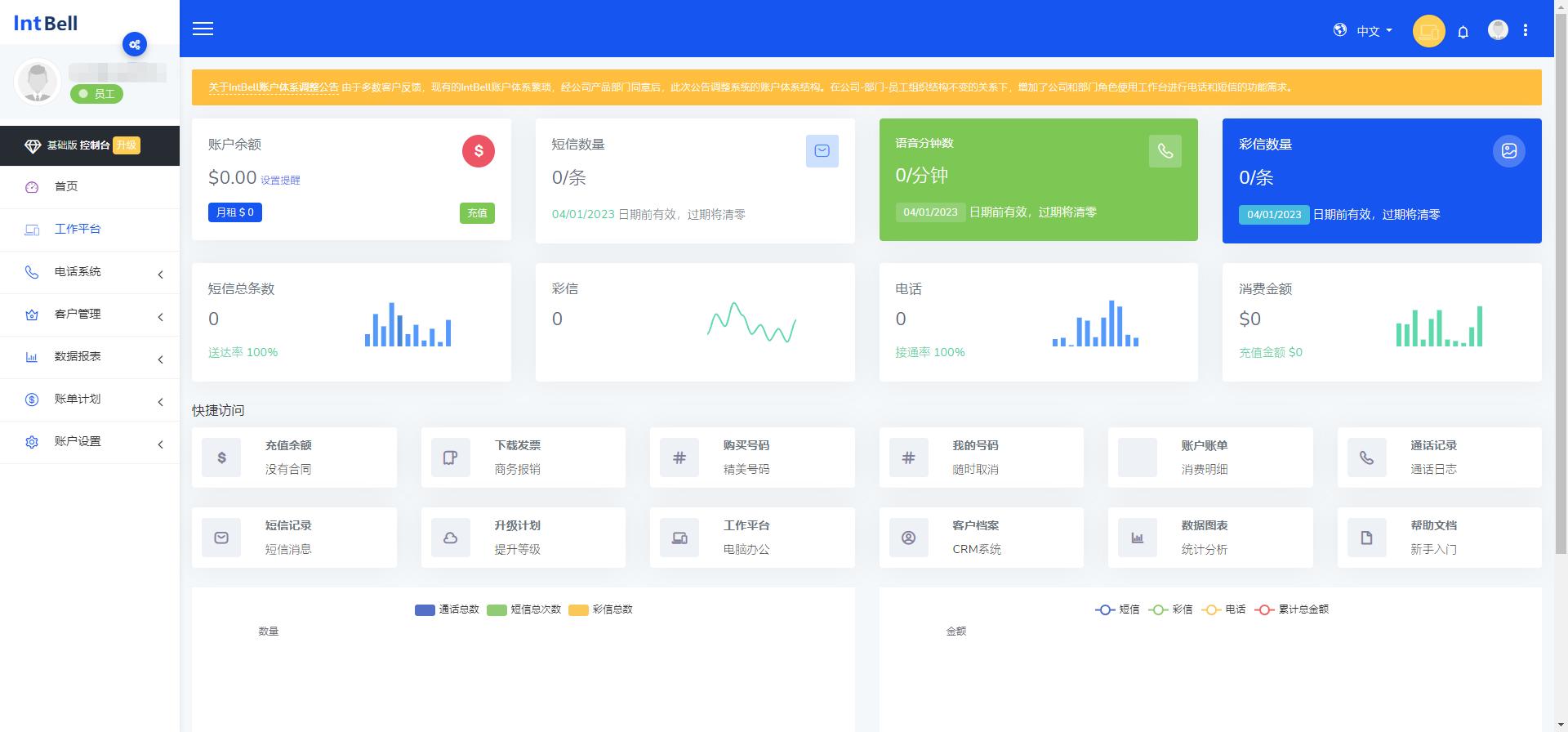Click the 04/01/2023 date on 短信数量 card
Screen dimensions: 1568x732
click(583, 214)
